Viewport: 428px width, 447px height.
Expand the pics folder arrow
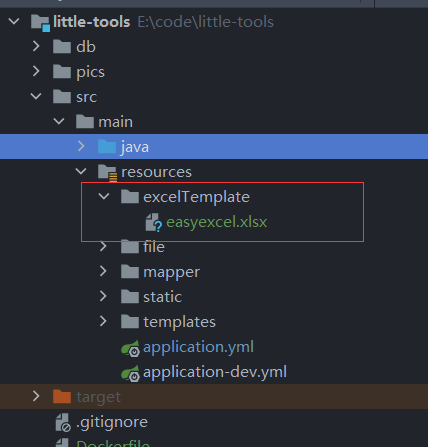pyautogui.click(x=36, y=71)
